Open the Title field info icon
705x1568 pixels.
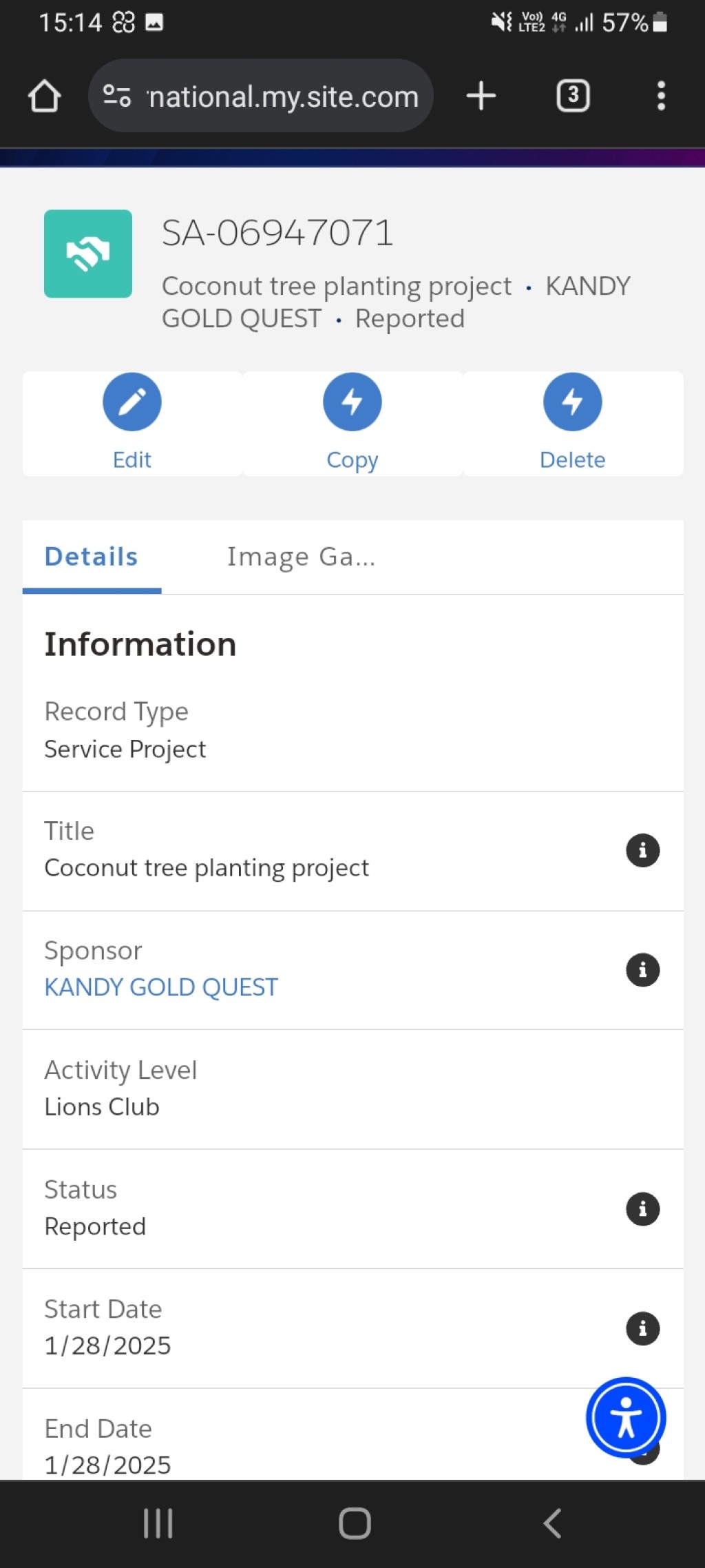coord(643,851)
